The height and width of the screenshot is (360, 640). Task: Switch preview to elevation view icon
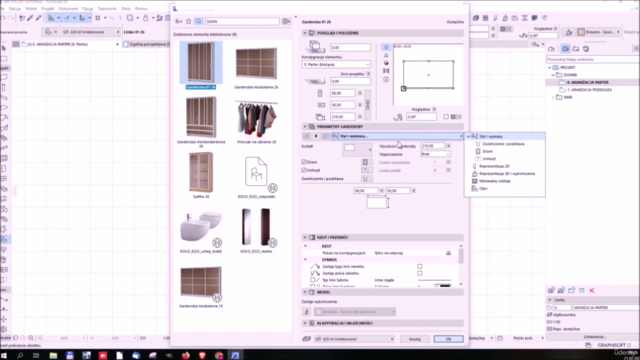click(x=386, y=55)
